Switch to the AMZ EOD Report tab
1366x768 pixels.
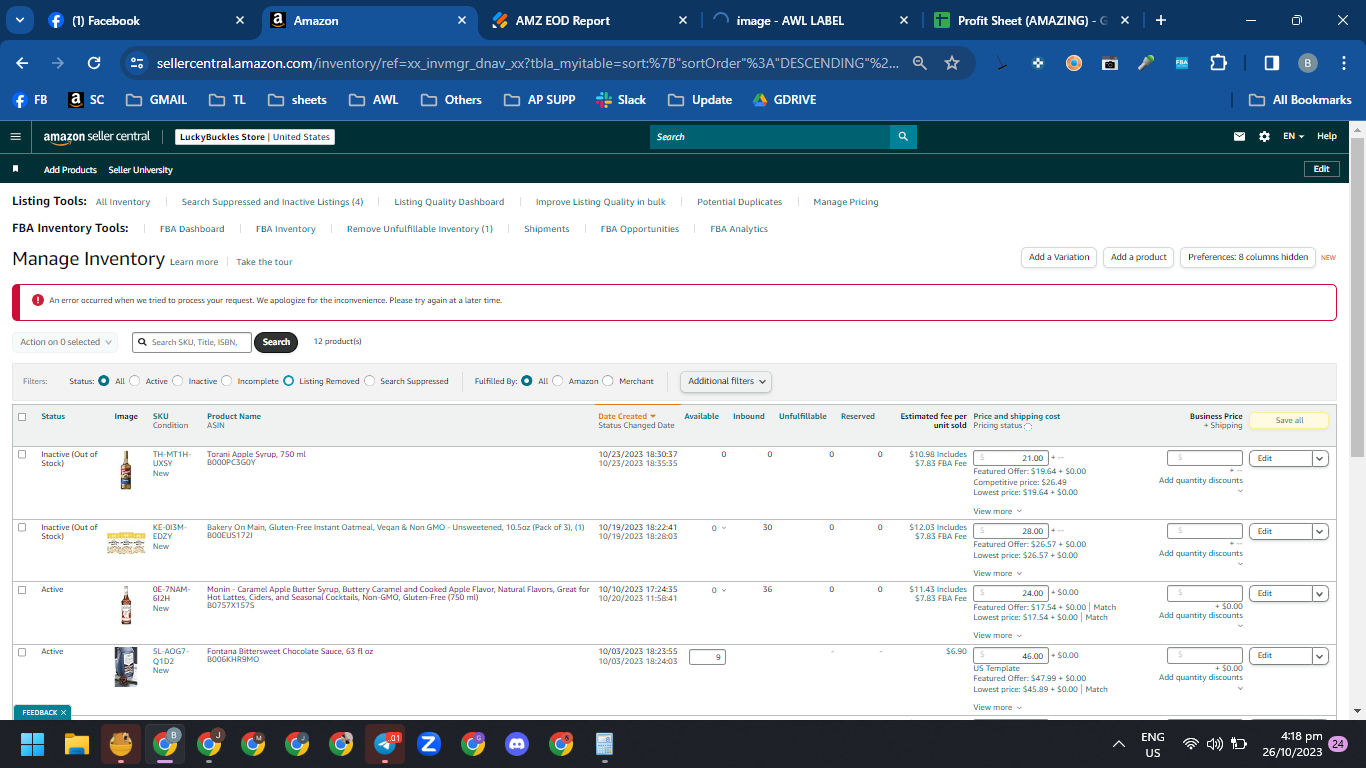click(x=588, y=20)
